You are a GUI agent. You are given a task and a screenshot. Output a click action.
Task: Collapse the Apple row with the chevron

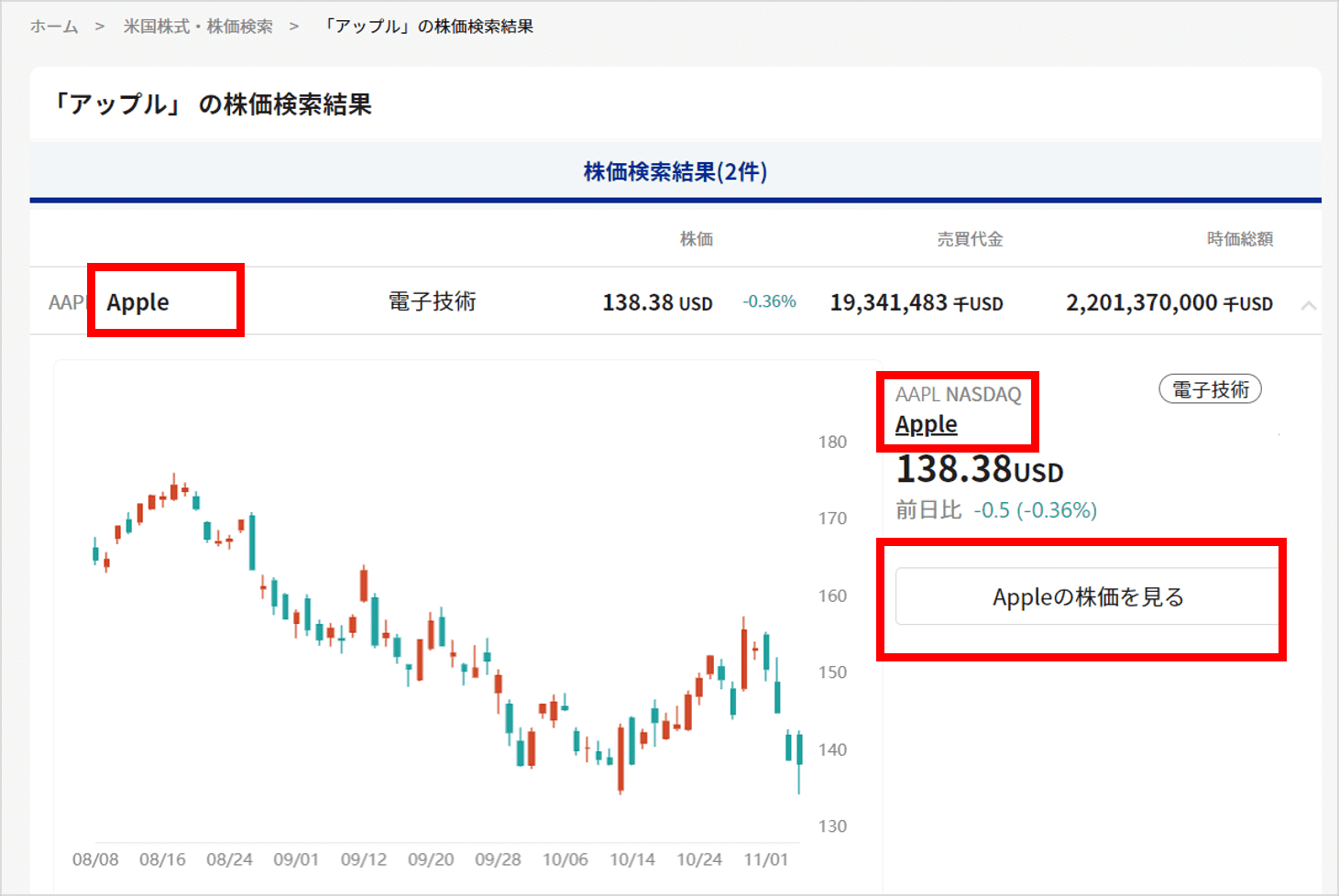[1309, 305]
